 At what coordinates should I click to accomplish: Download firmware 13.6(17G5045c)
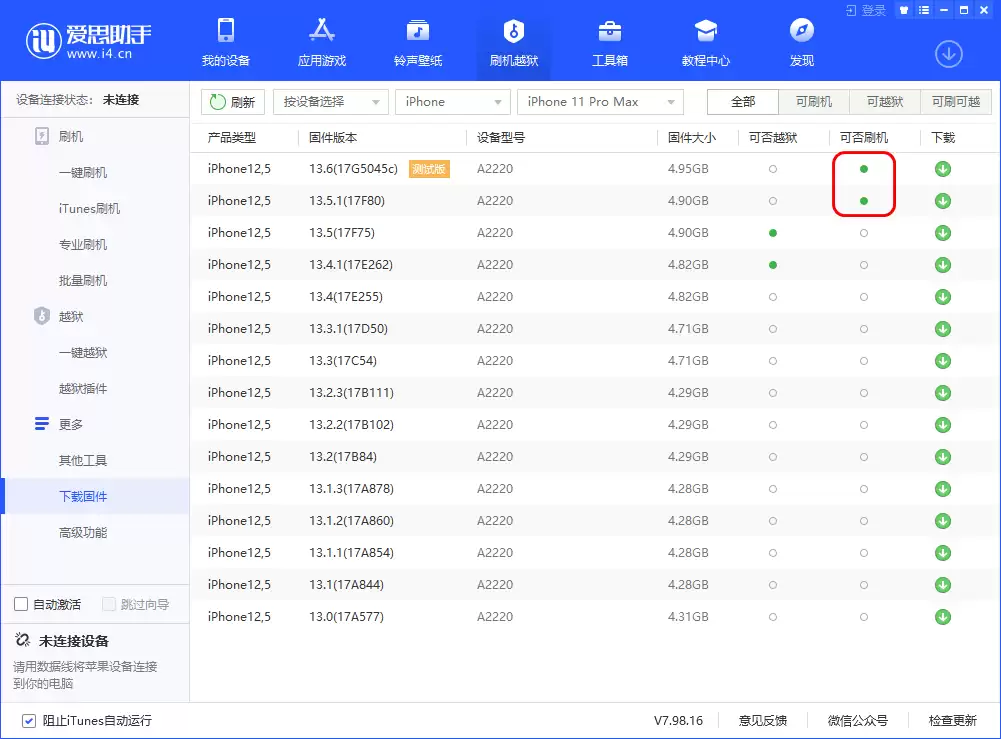[x=943, y=169]
